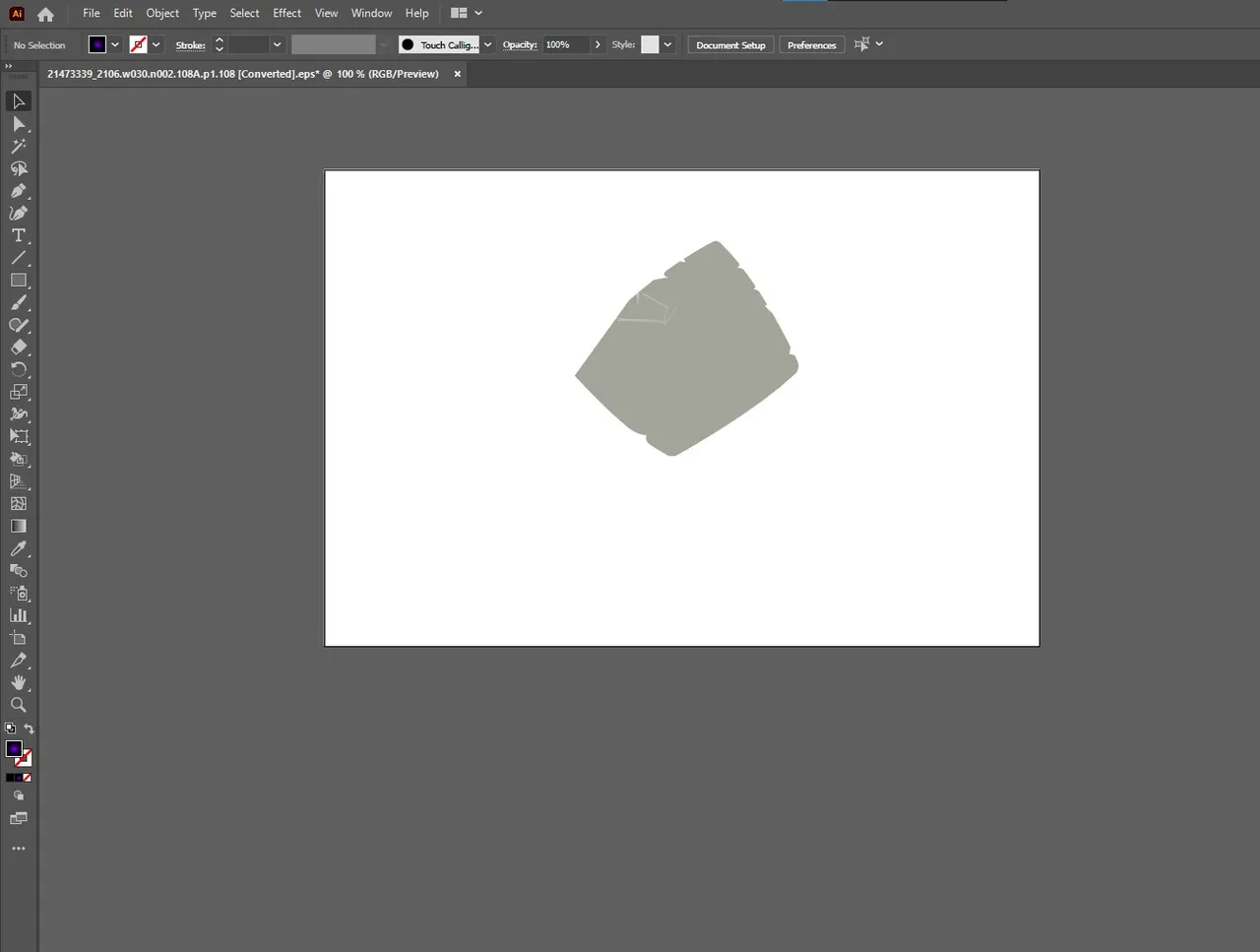Open the Touch Calligraphic brush dropdown
Screen dimensions: 1260x952
[x=487, y=44]
